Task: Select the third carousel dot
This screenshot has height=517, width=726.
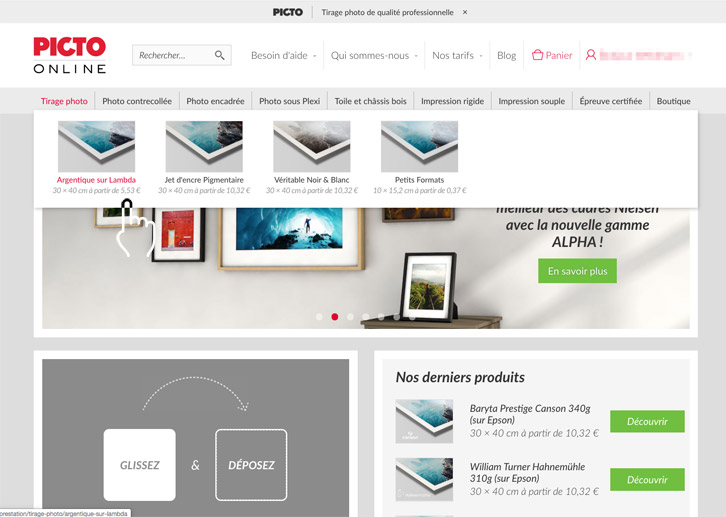Action: [x=350, y=317]
